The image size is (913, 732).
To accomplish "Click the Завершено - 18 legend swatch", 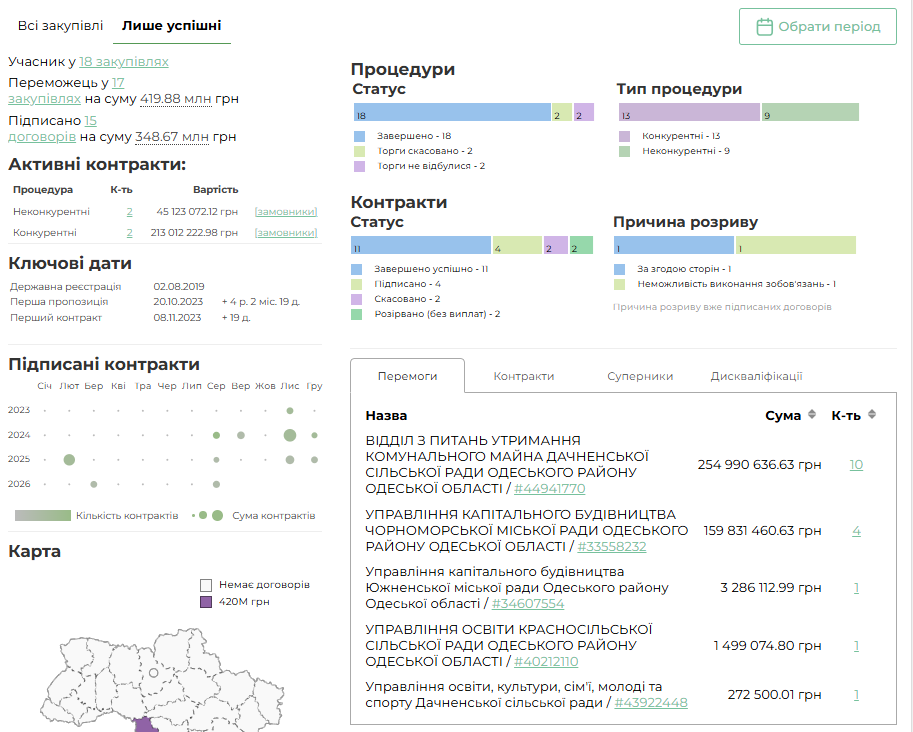I will click(x=359, y=136).
